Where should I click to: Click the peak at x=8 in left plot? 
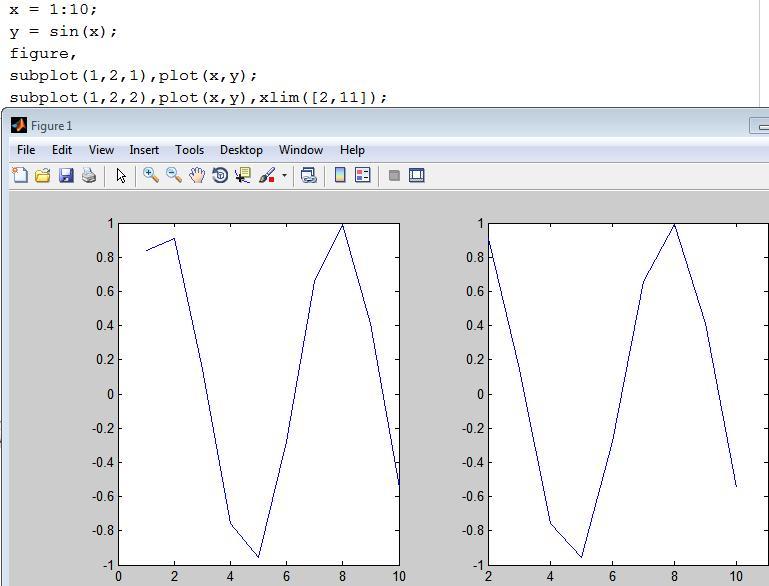tap(342, 225)
